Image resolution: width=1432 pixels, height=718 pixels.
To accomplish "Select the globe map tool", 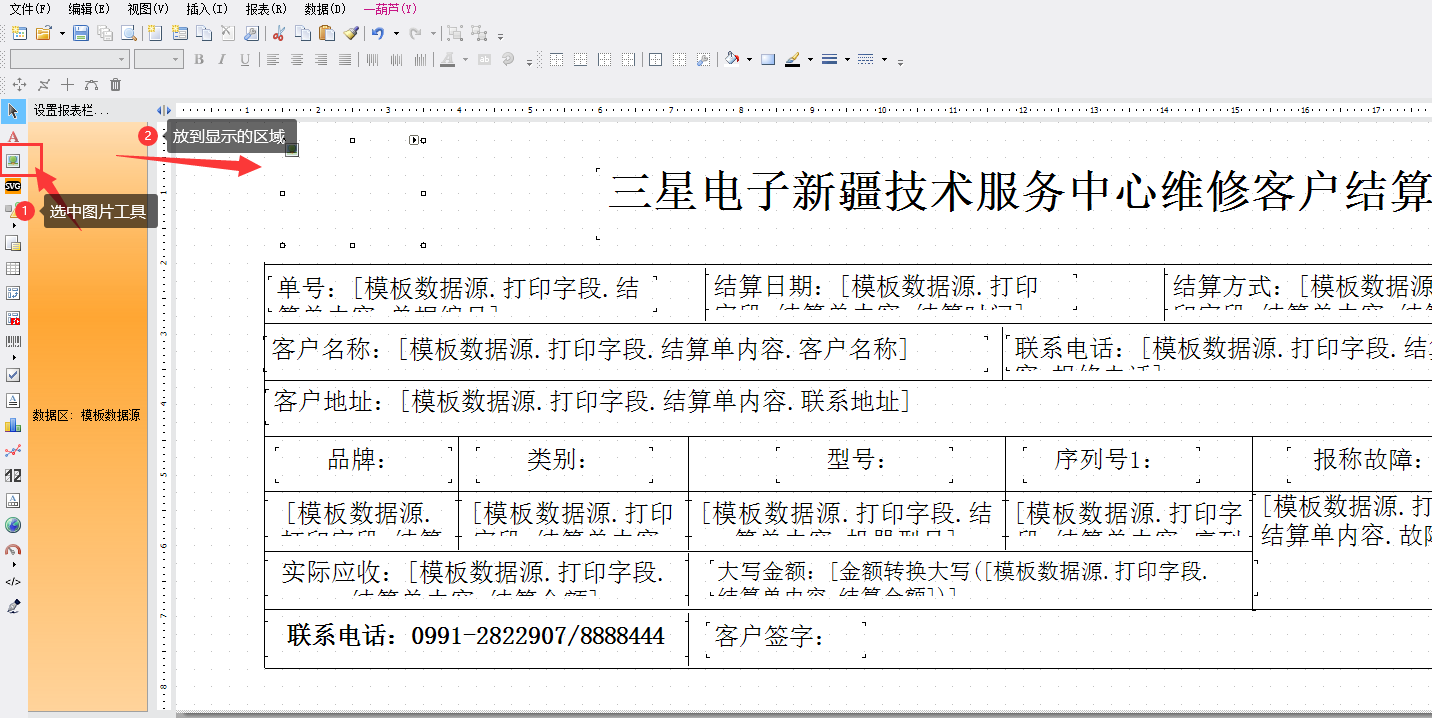I will coord(13,525).
